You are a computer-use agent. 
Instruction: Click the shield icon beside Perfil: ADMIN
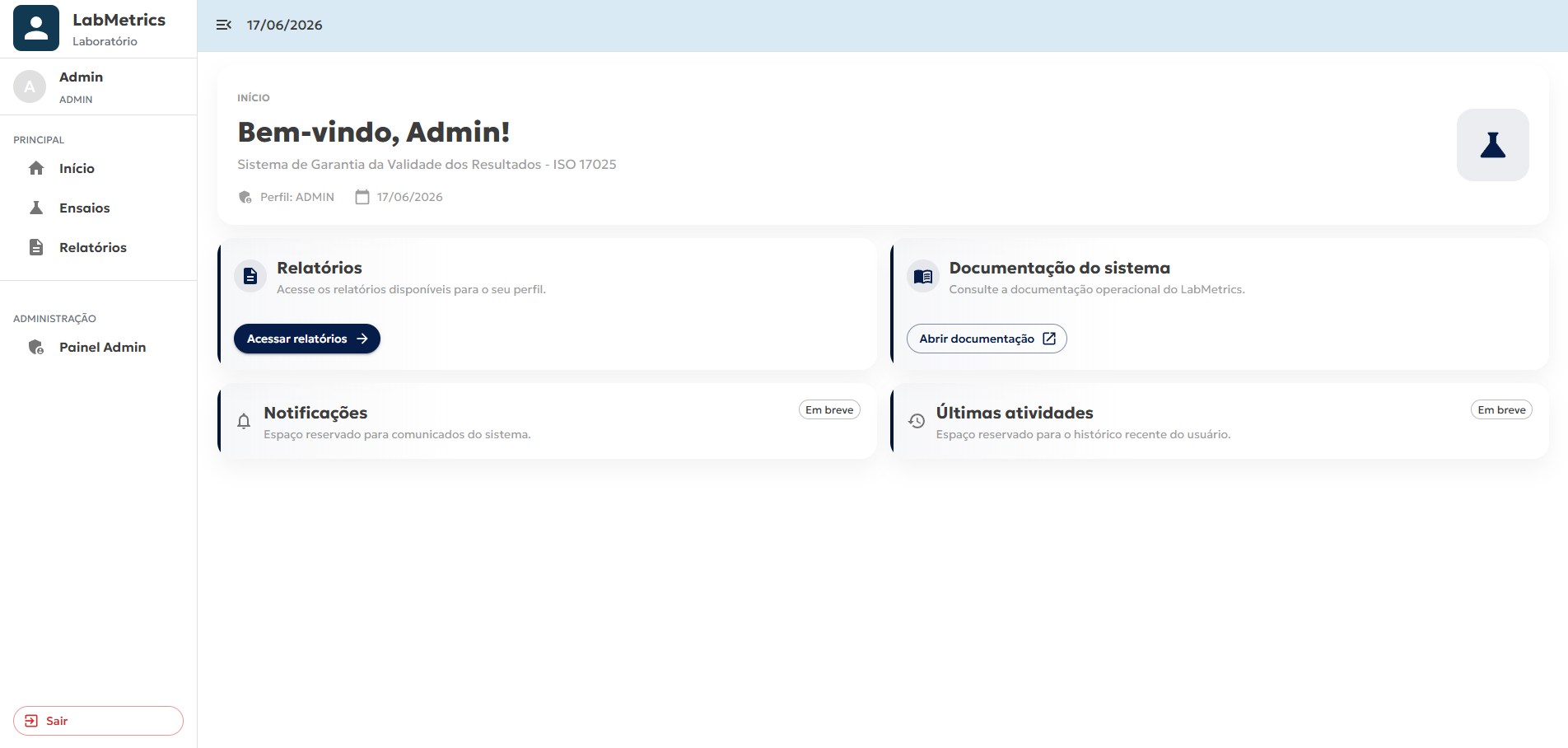tap(245, 197)
